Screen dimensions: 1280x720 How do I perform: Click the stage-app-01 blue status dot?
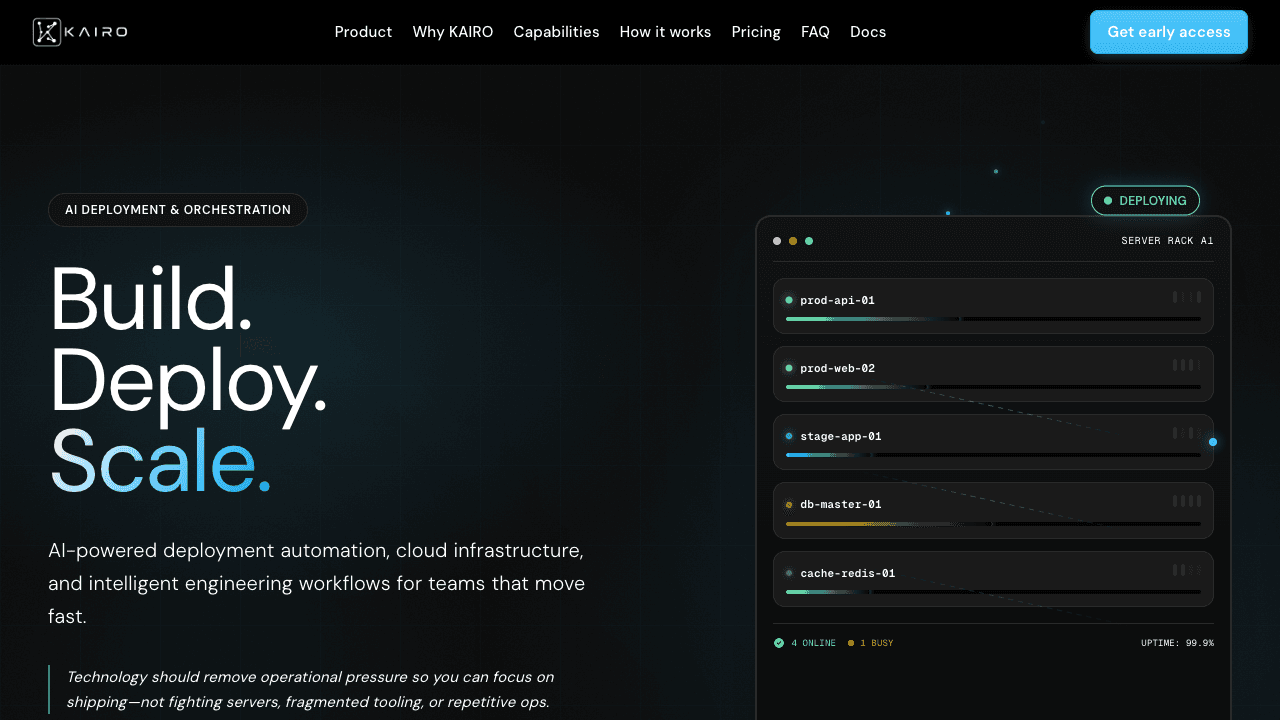coord(789,436)
